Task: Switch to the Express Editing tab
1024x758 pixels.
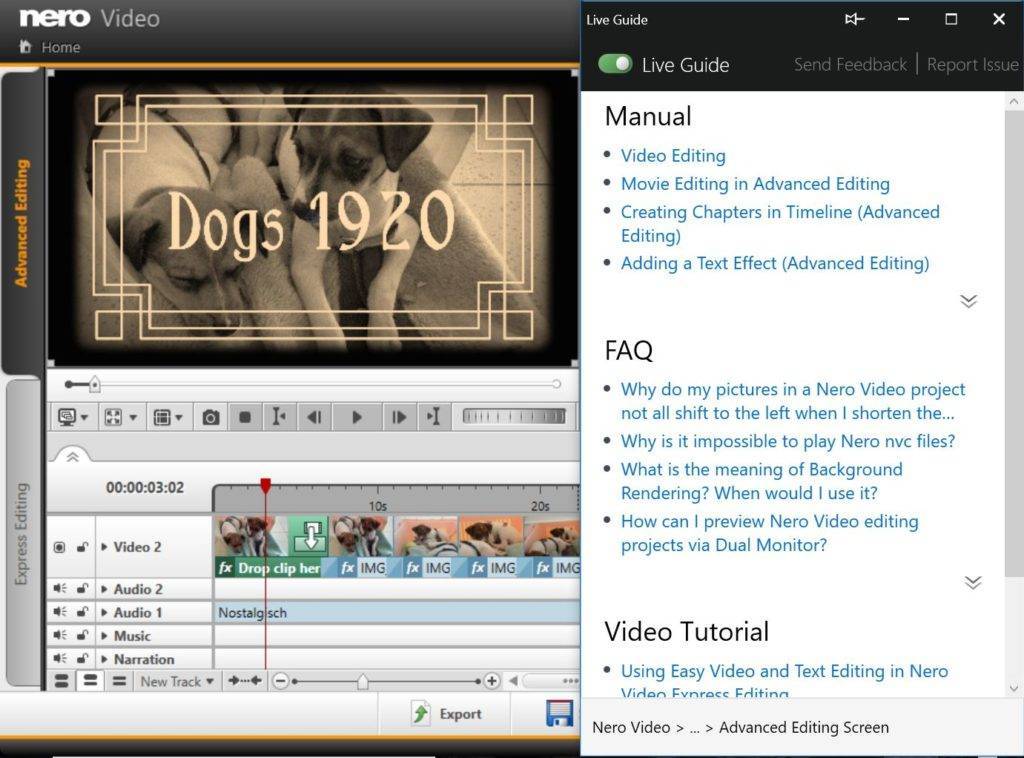Action: point(22,534)
